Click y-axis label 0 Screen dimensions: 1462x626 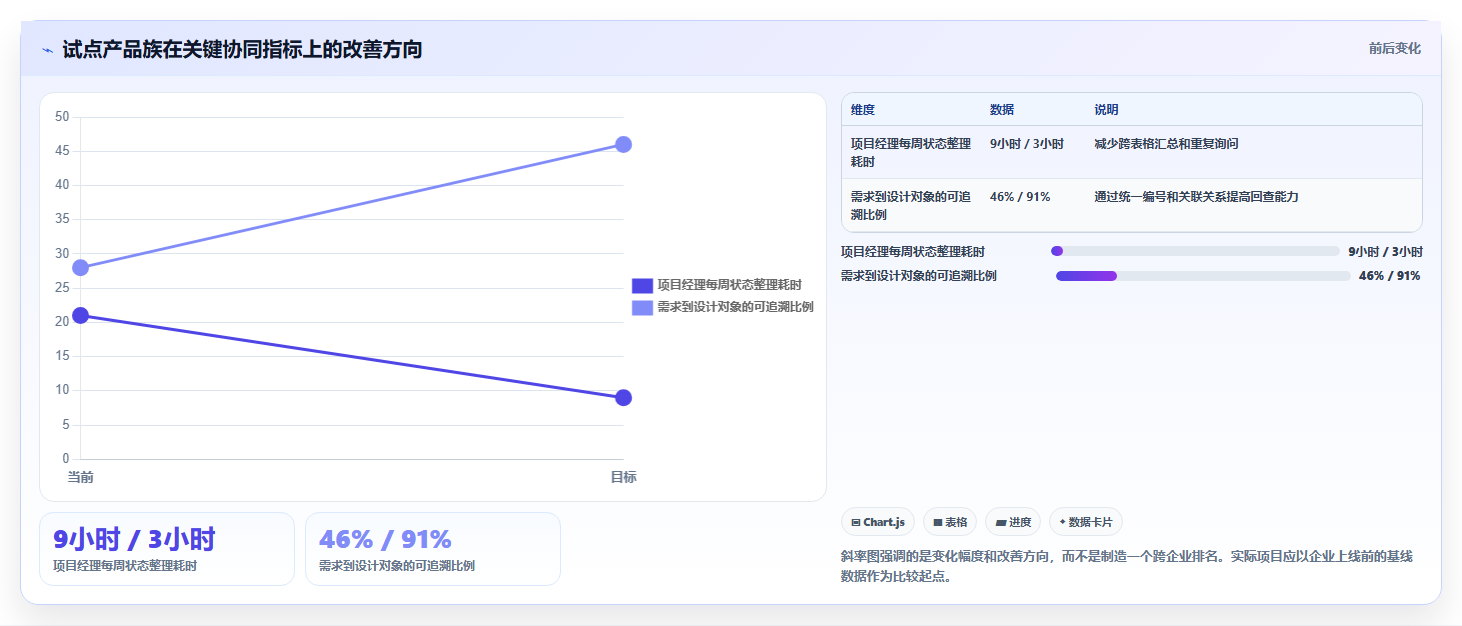point(65,459)
